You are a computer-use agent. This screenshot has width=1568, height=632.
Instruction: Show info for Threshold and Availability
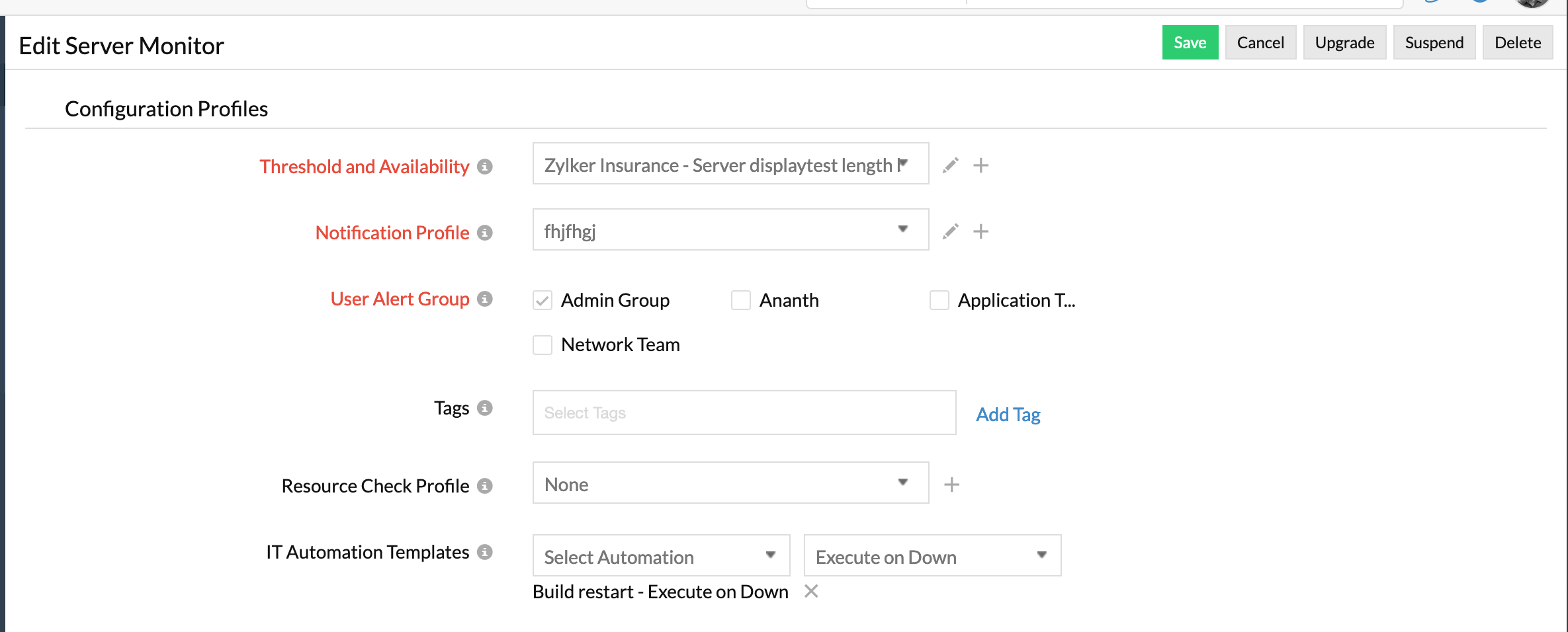(485, 167)
